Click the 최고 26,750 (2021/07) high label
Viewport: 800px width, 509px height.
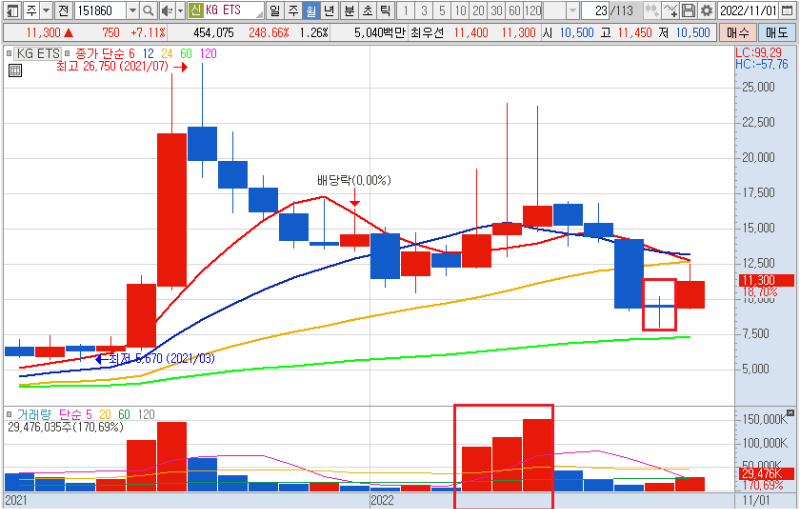pos(112,67)
